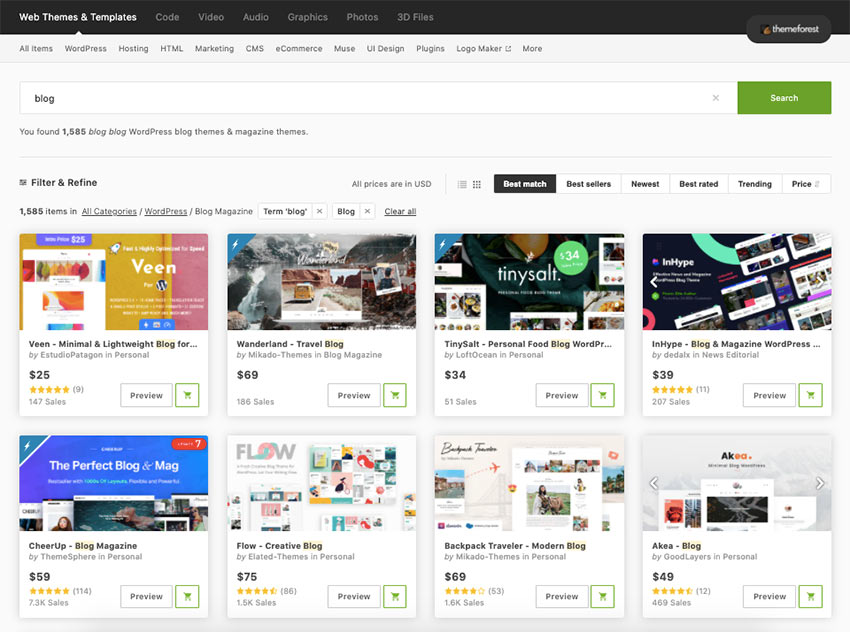Sort by Best rated
This screenshot has width=850, height=632.
pyautogui.click(x=699, y=184)
